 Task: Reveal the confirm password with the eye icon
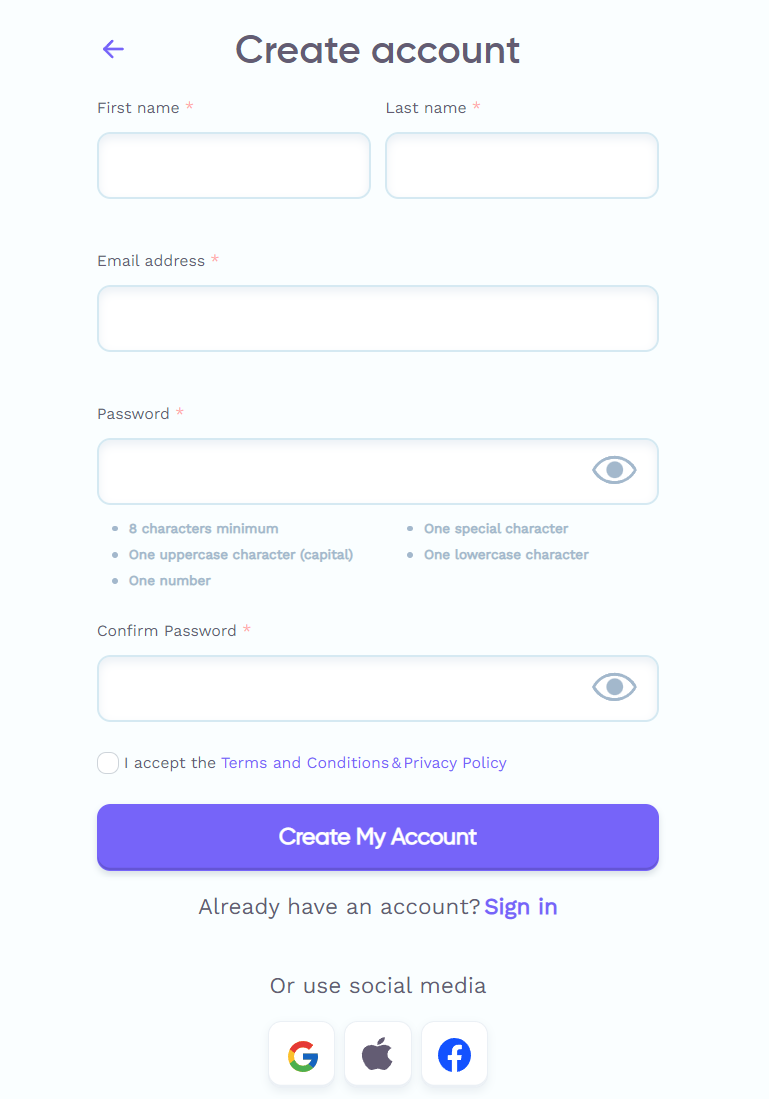(x=613, y=687)
